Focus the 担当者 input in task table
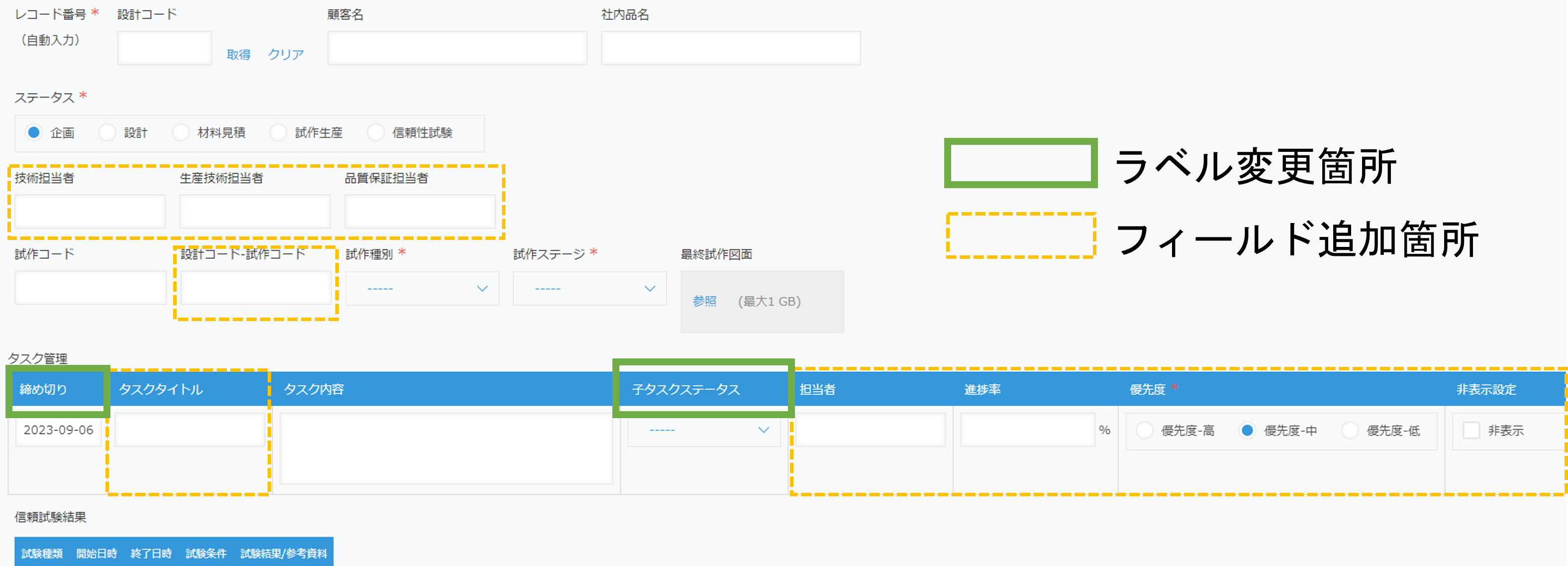Screen dimensions: 1568x566 [x=871, y=430]
